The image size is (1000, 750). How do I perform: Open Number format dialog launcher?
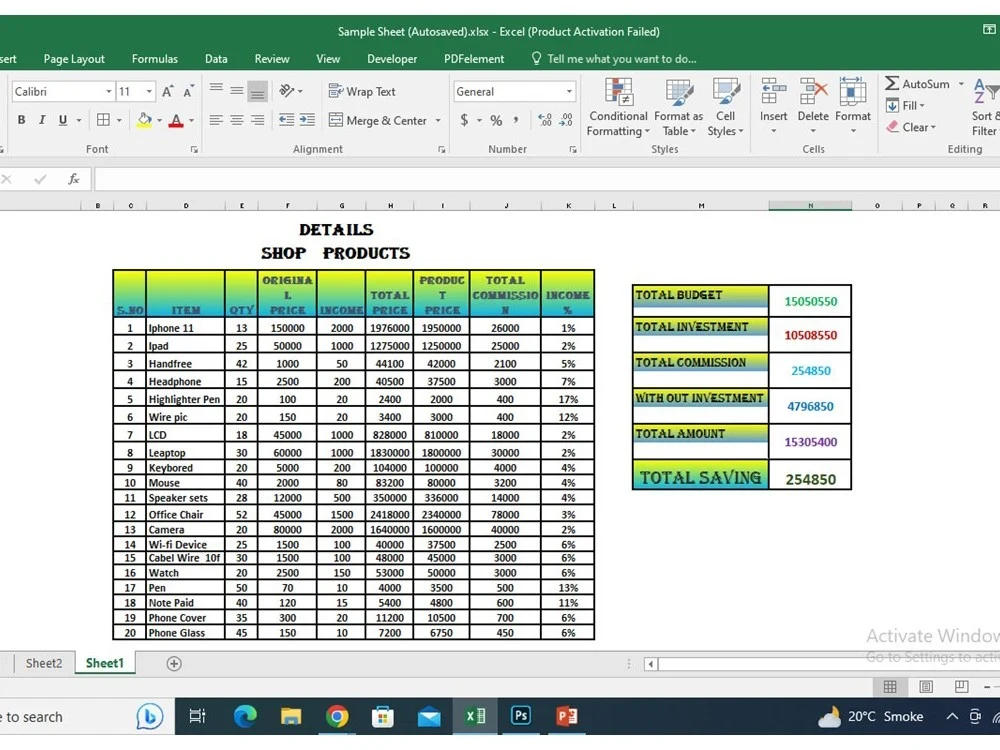coord(573,149)
